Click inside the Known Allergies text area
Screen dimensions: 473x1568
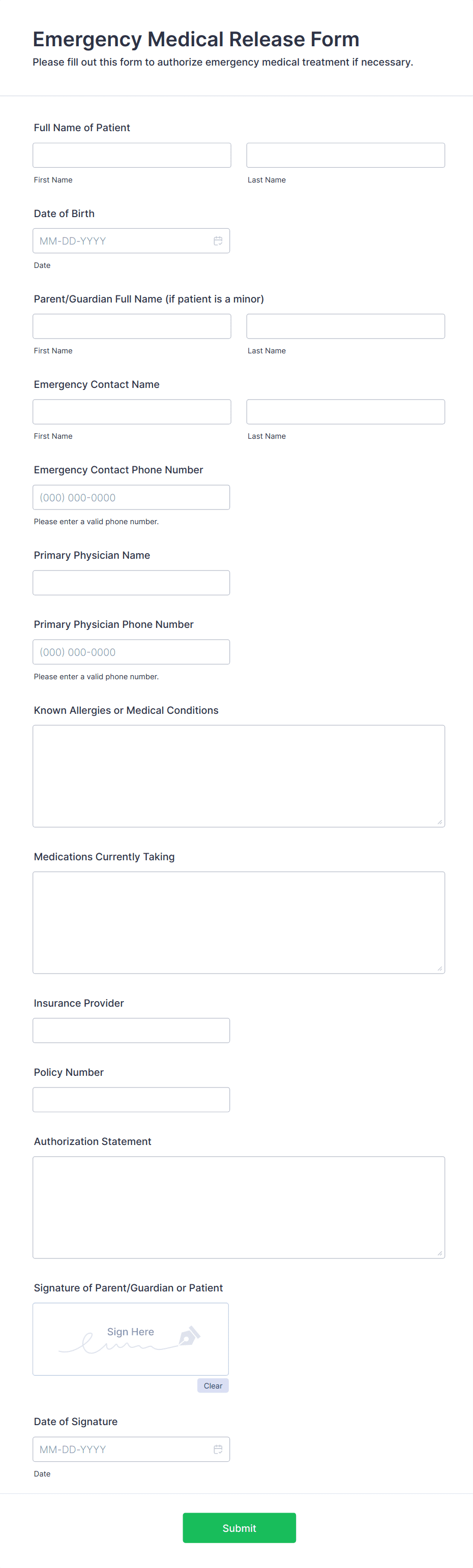click(x=239, y=773)
